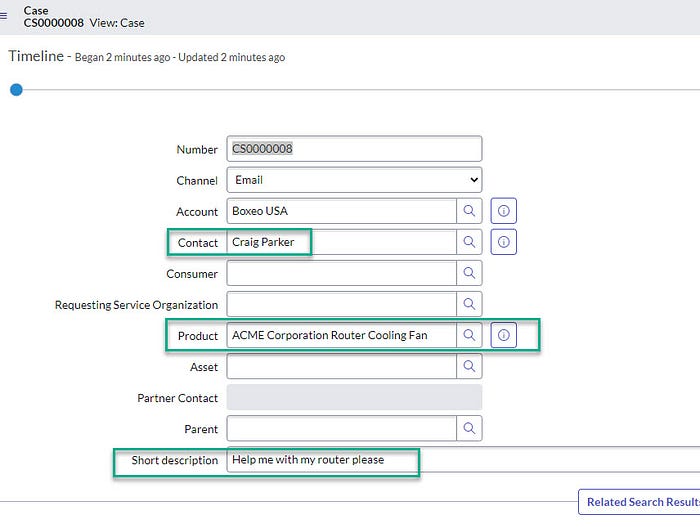The width and height of the screenshot is (700, 527).
Task: Select the Contact field with Craig Parker
Action: tap(340, 242)
